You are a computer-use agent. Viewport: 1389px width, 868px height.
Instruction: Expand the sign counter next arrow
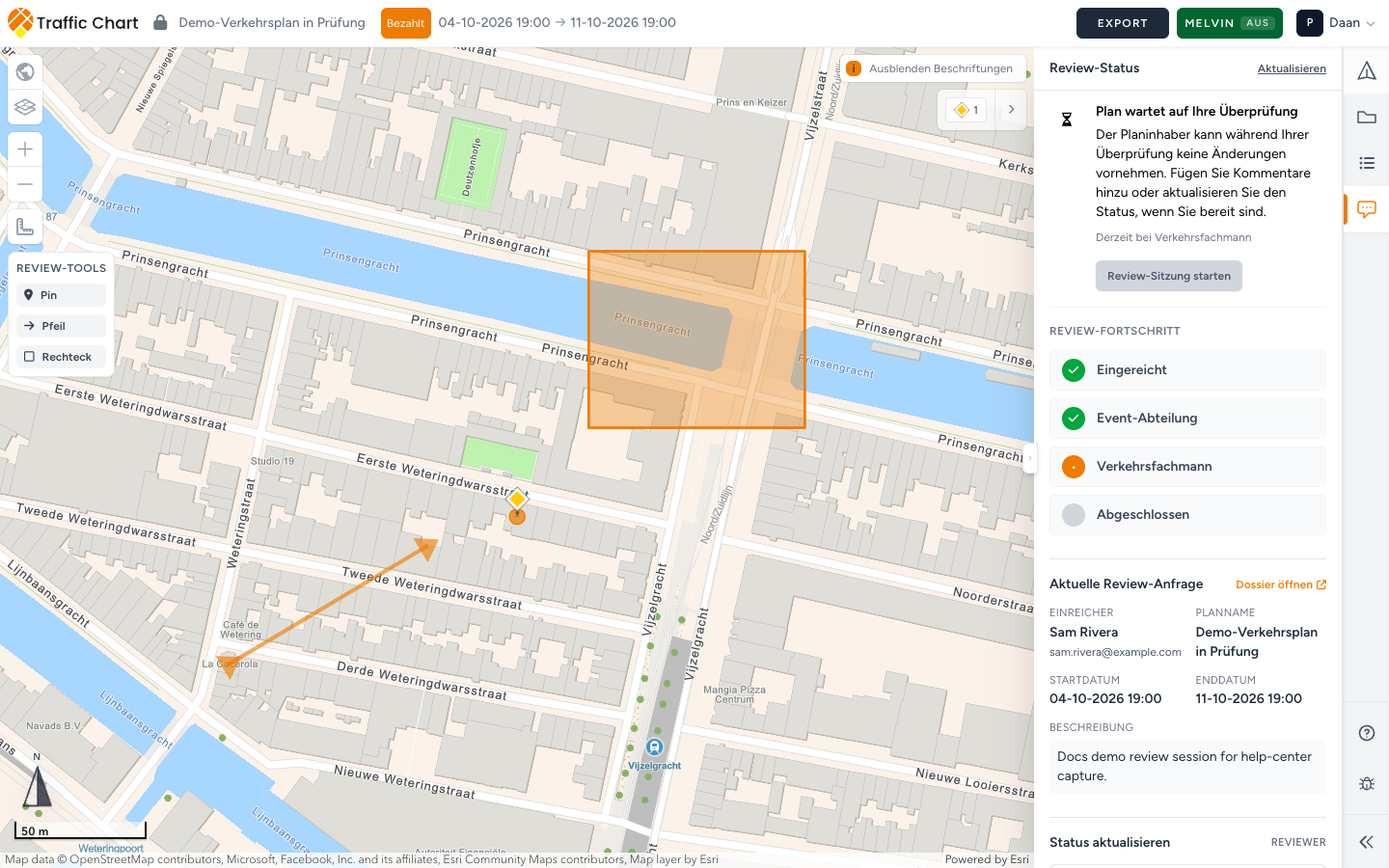(1011, 110)
